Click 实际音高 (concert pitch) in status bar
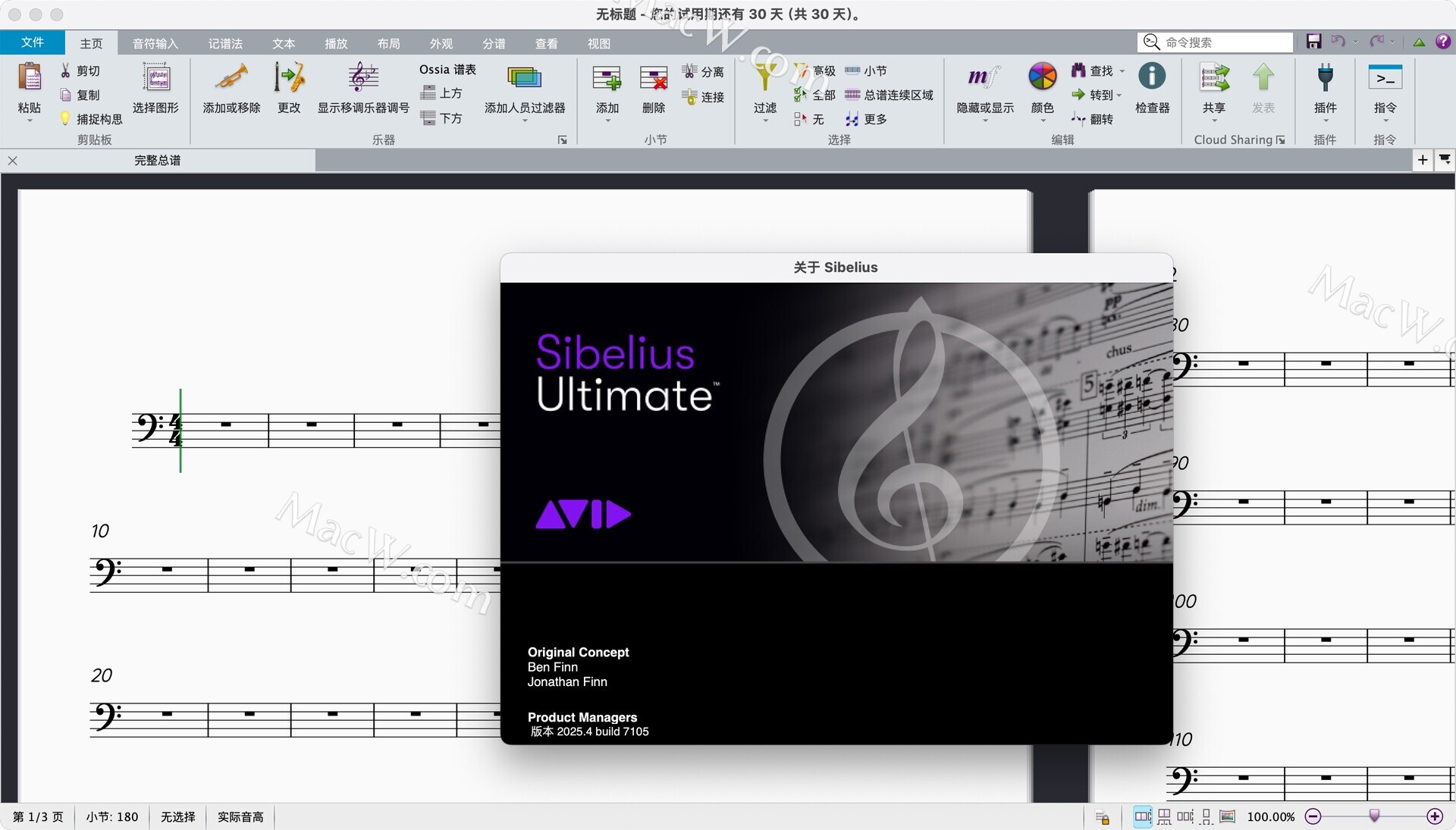 click(x=240, y=816)
